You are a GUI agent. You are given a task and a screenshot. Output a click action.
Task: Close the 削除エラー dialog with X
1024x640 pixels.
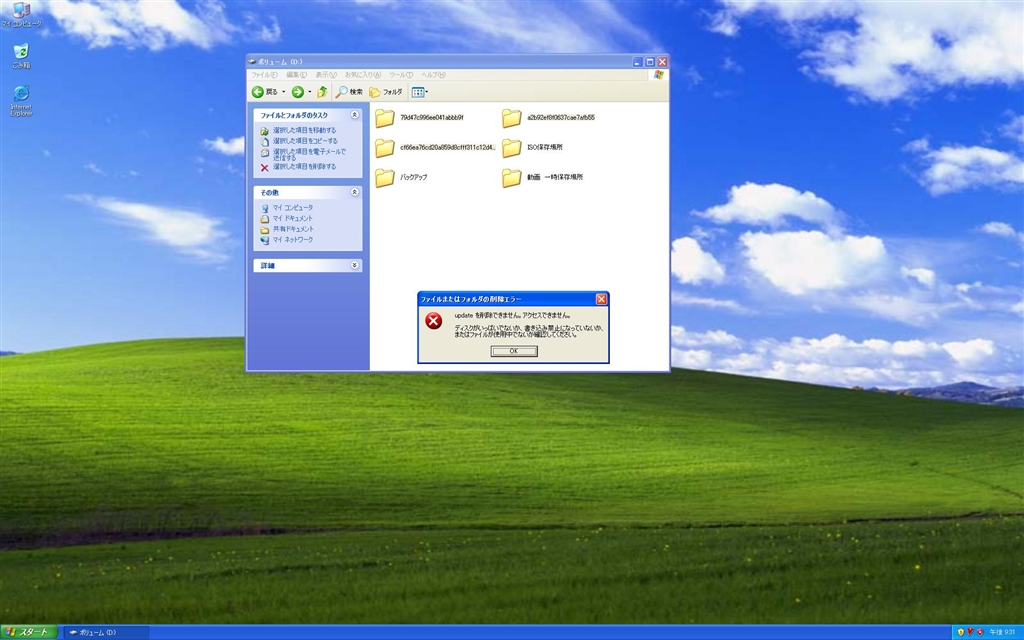[x=601, y=299]
